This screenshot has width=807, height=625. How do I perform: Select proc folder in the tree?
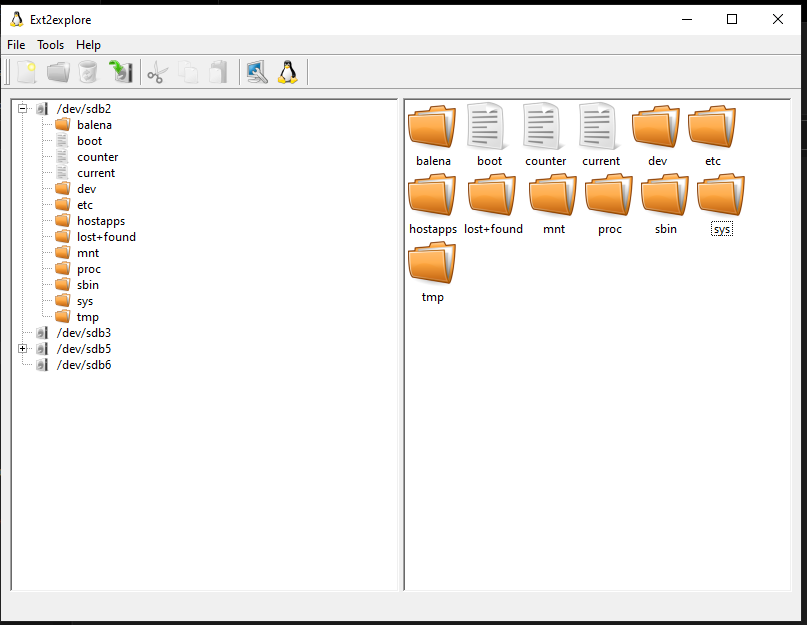pos(89,269)
